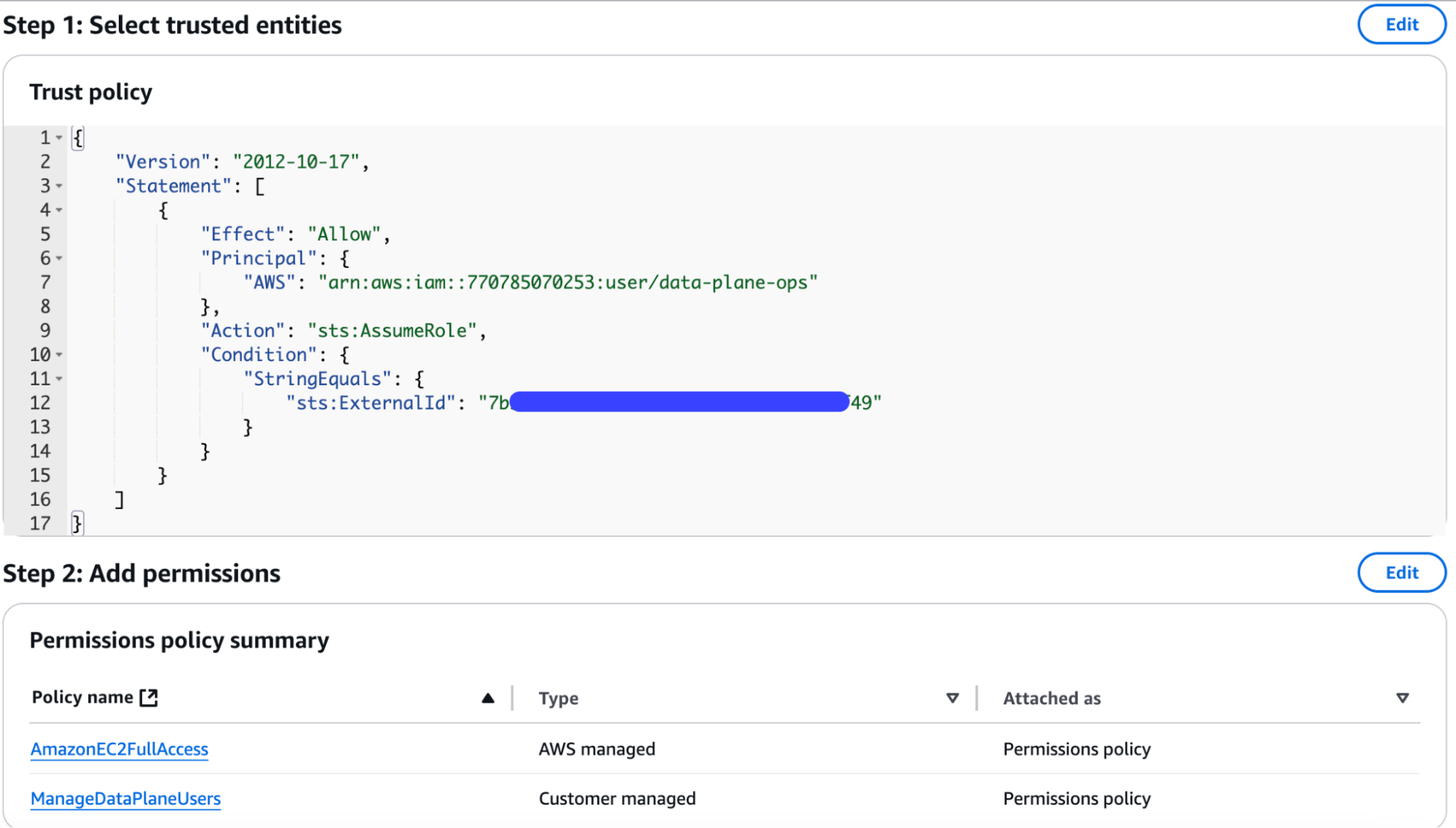Collapse the root JSON object on line 1
The width and height of the screenshot is (1456, 828).
point(58,137)
